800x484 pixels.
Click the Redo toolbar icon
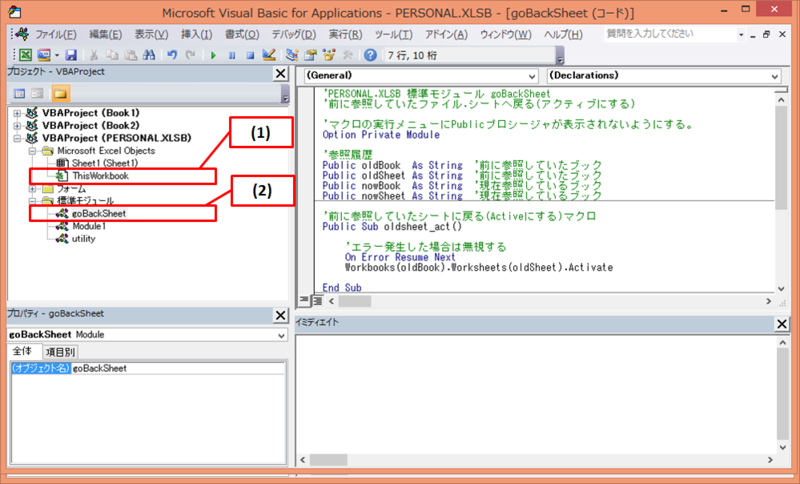190,55
